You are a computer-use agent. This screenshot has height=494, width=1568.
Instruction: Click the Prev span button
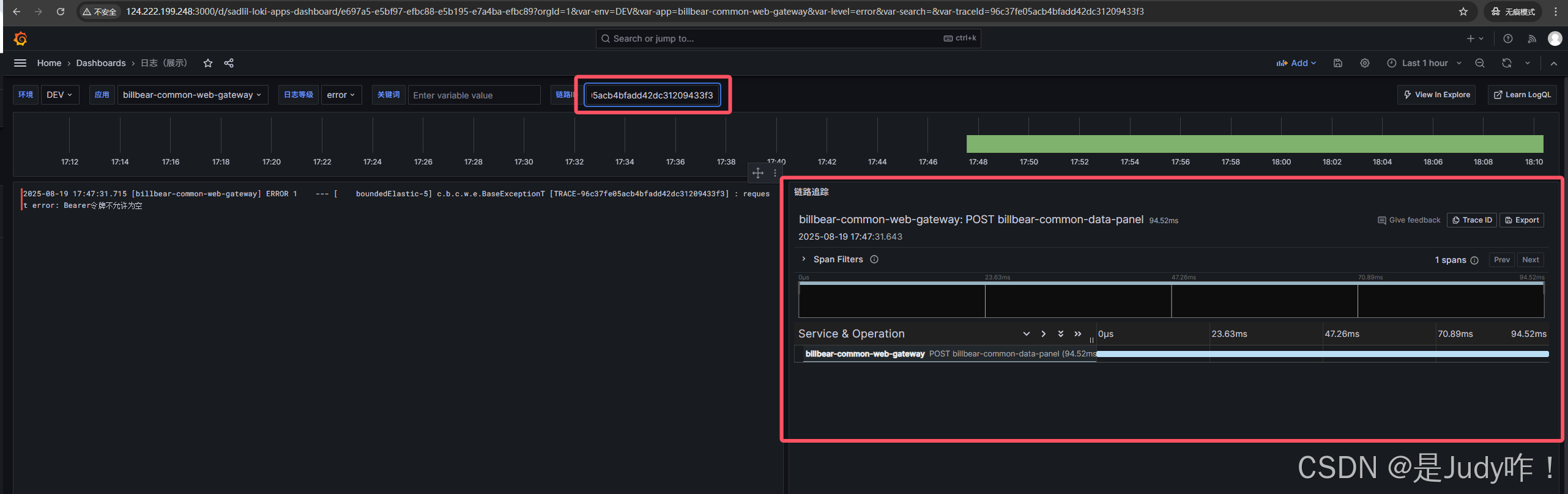coord(1502,260)
